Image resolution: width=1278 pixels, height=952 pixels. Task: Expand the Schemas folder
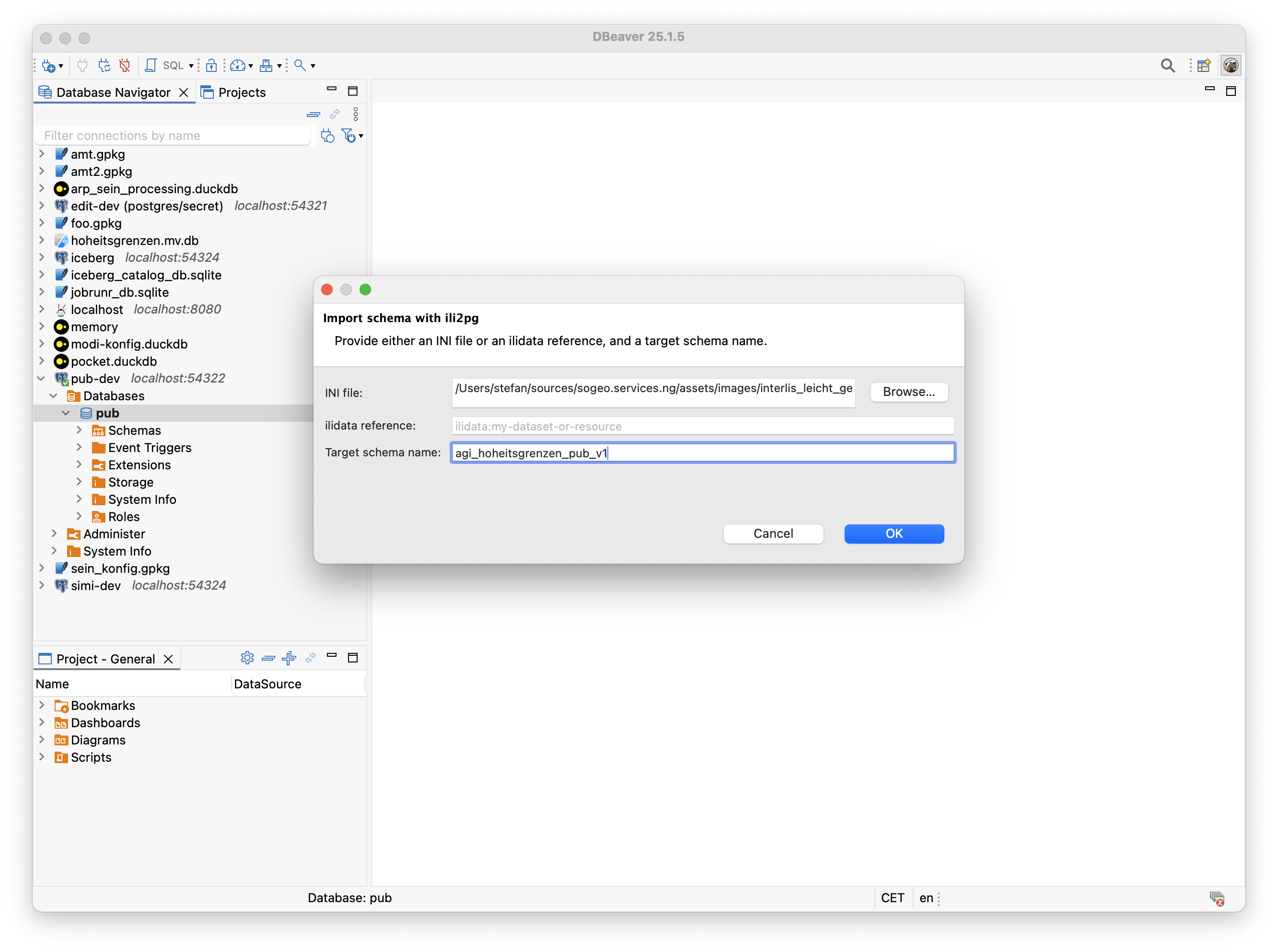pos(79,430)
